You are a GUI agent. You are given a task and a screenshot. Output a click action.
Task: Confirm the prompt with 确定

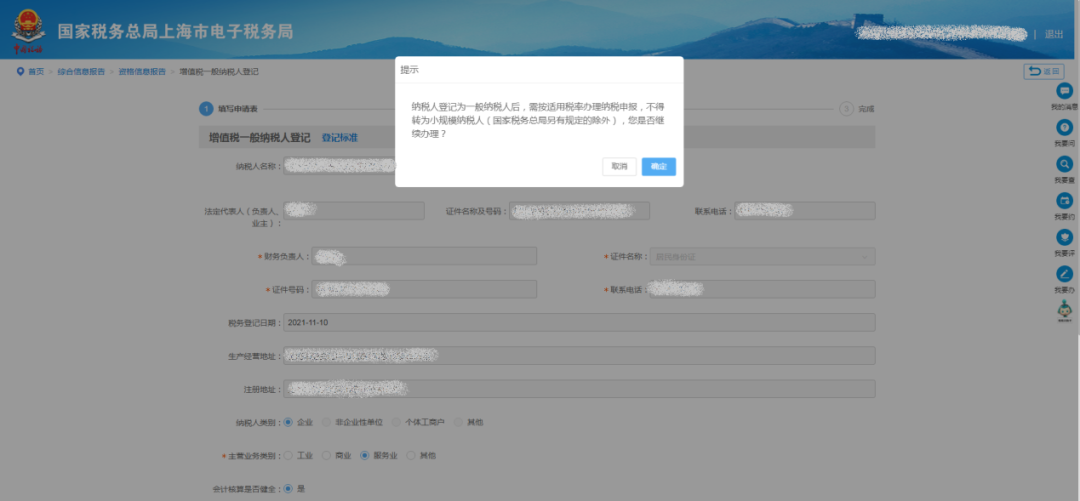tap(658, 166)
